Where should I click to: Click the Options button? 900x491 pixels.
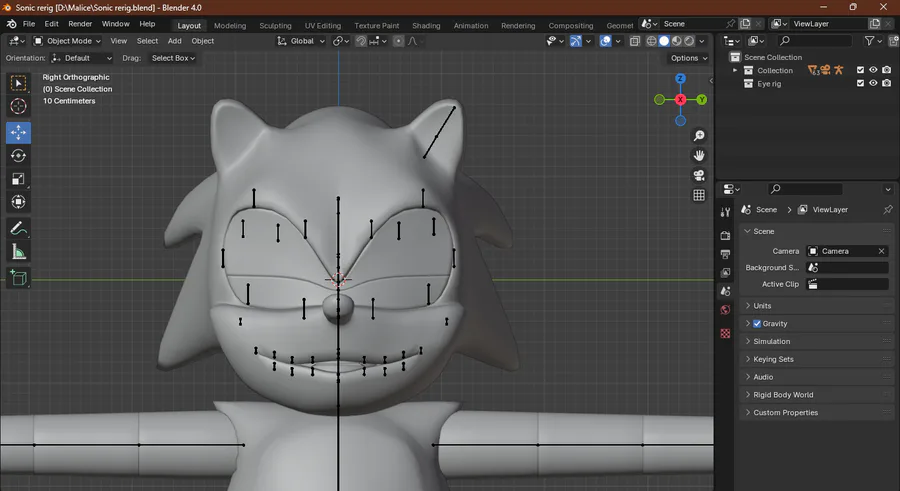(x=688, y=58)
